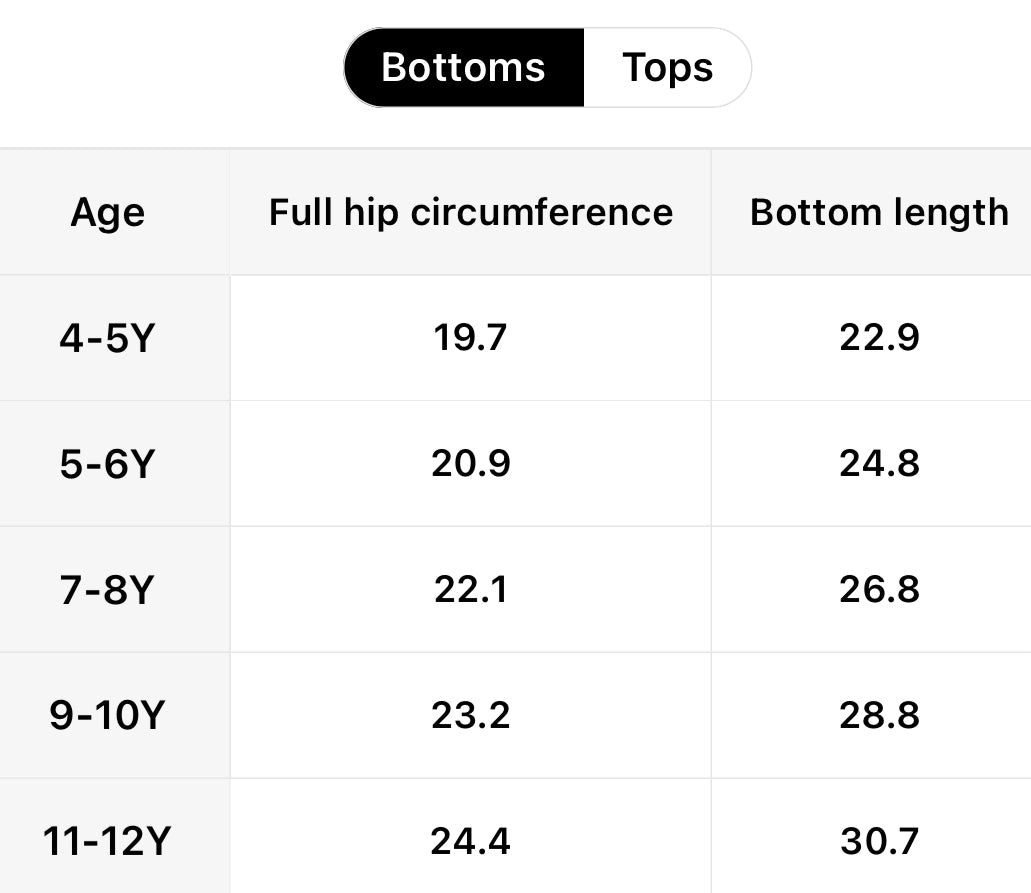Screen dimensions: 1031x893
Task: Click the 24.4 hip circumference cell
Action: coord(470,842)
